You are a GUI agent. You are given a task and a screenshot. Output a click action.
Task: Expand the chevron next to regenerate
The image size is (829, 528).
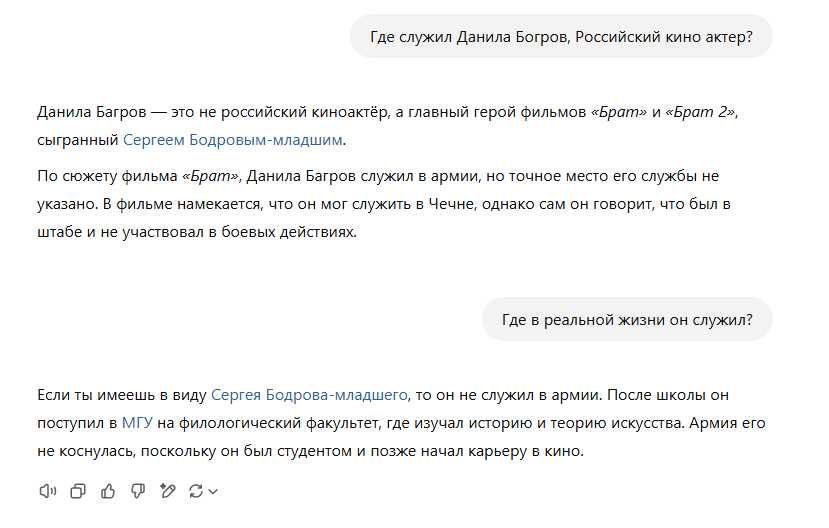213,492
